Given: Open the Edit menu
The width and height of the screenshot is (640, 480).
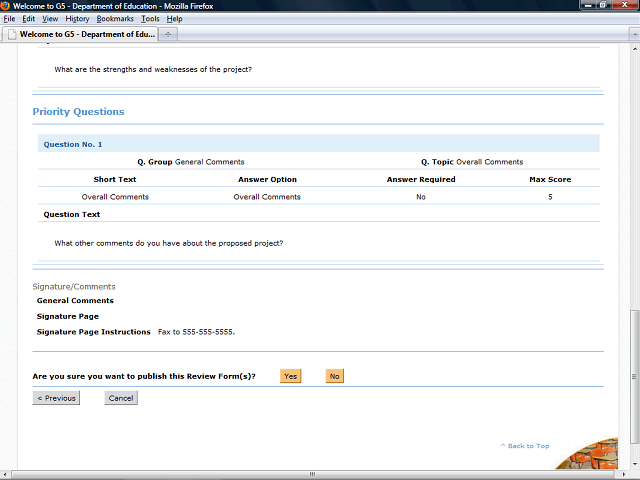Looking at the screenshot, I should coord(29,19).
